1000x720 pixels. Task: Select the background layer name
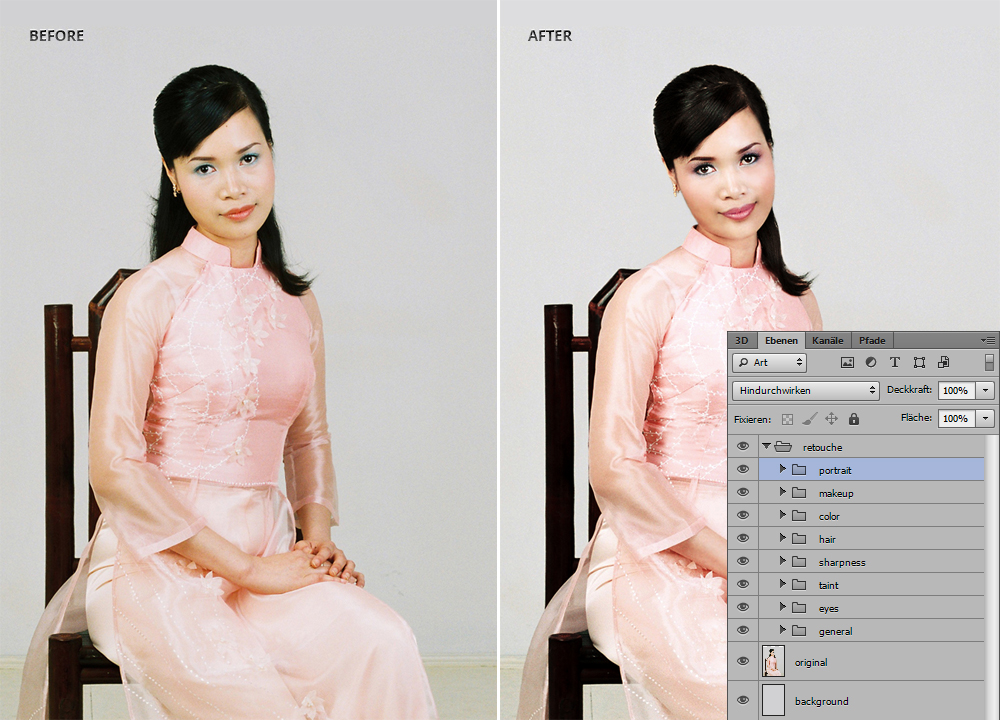pos(821,701)
